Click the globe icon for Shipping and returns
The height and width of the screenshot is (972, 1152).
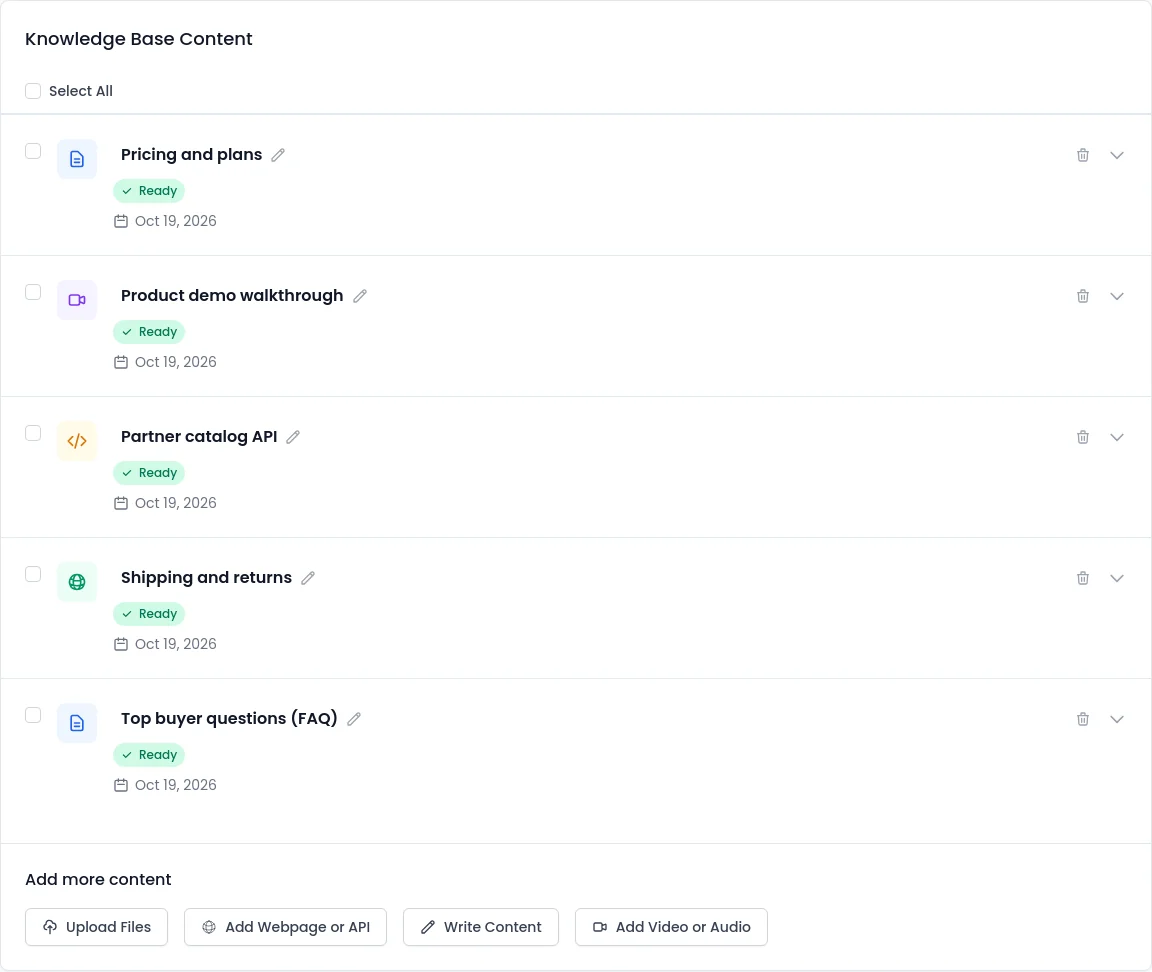pyautogui.click(x=77, y=582)
